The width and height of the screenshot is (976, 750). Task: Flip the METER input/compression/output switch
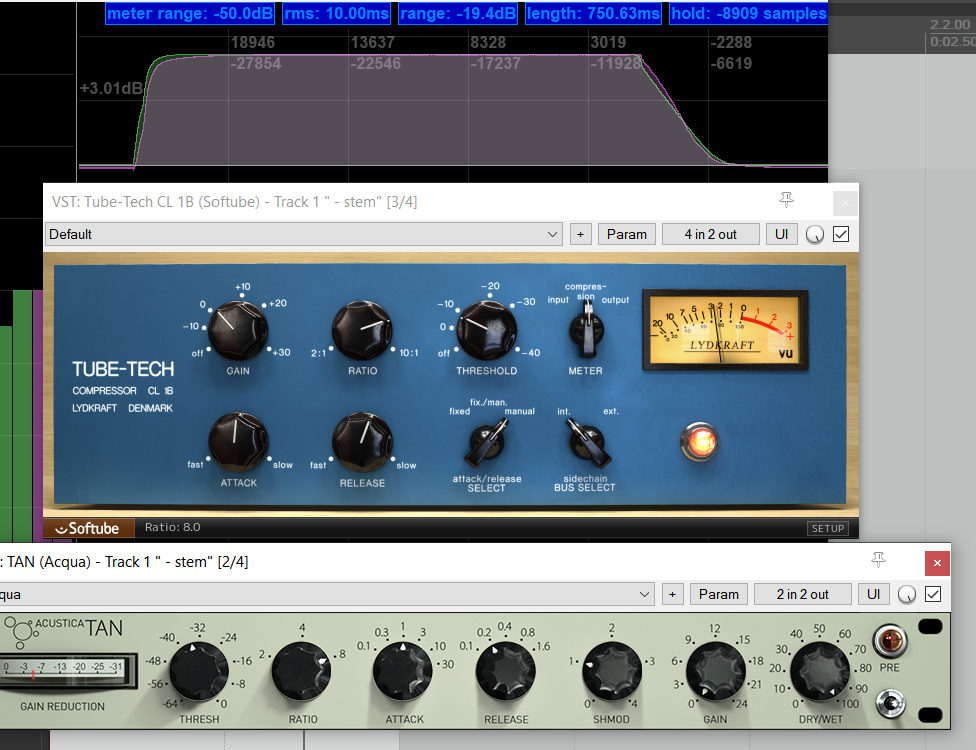pos(586,330)
